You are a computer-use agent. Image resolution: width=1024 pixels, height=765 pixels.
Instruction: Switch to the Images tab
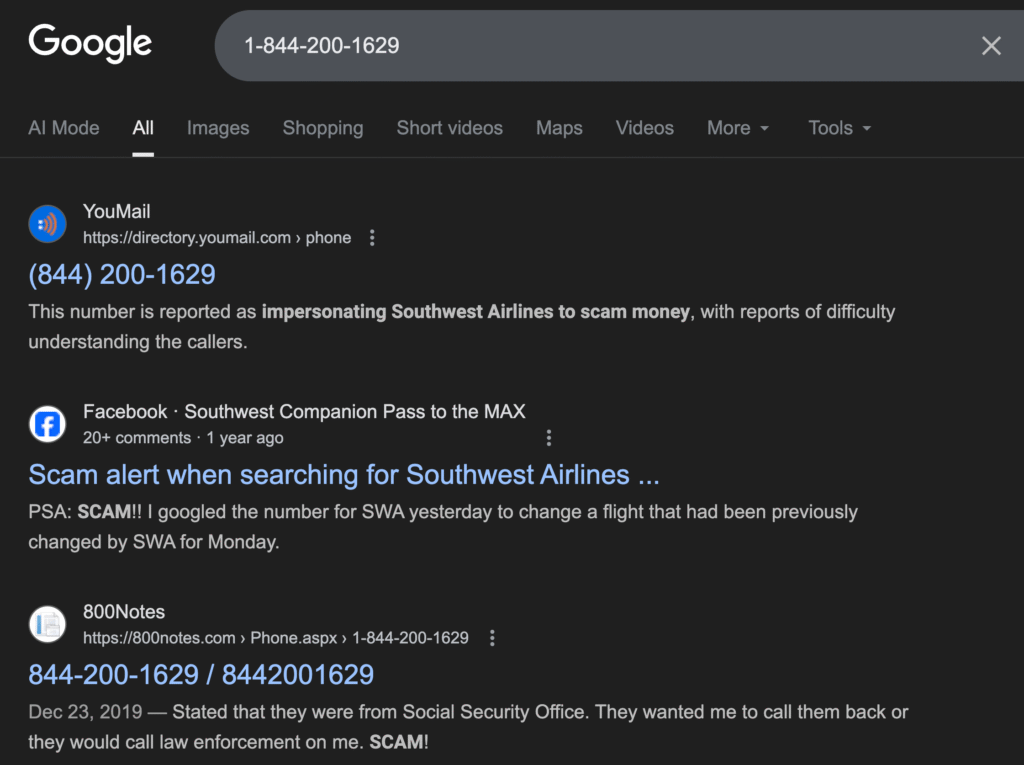[x=218, y=128]
